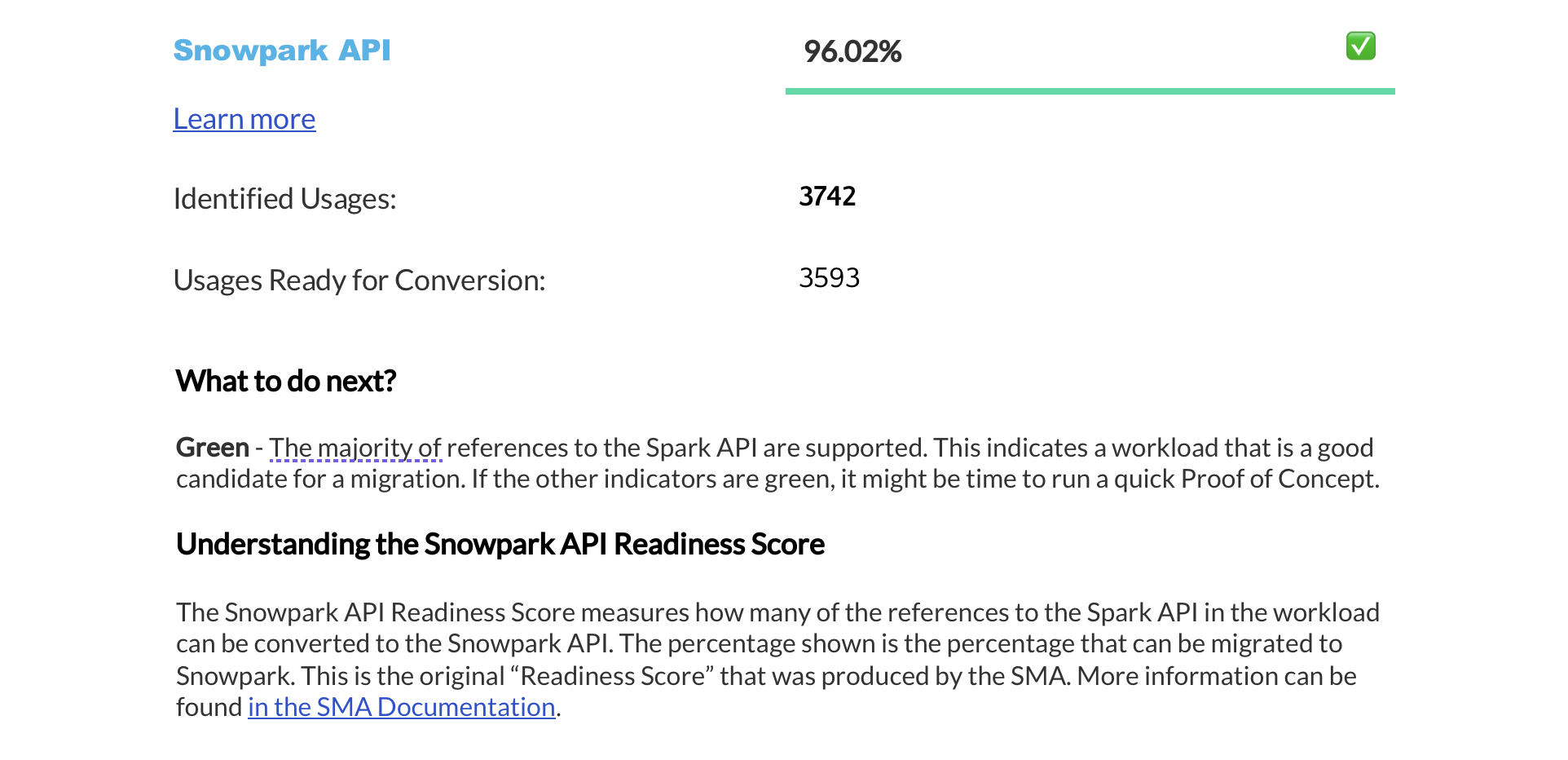Select the Identified Usages value 3742
The image size is (1568, 760).
tap(826, 196)
